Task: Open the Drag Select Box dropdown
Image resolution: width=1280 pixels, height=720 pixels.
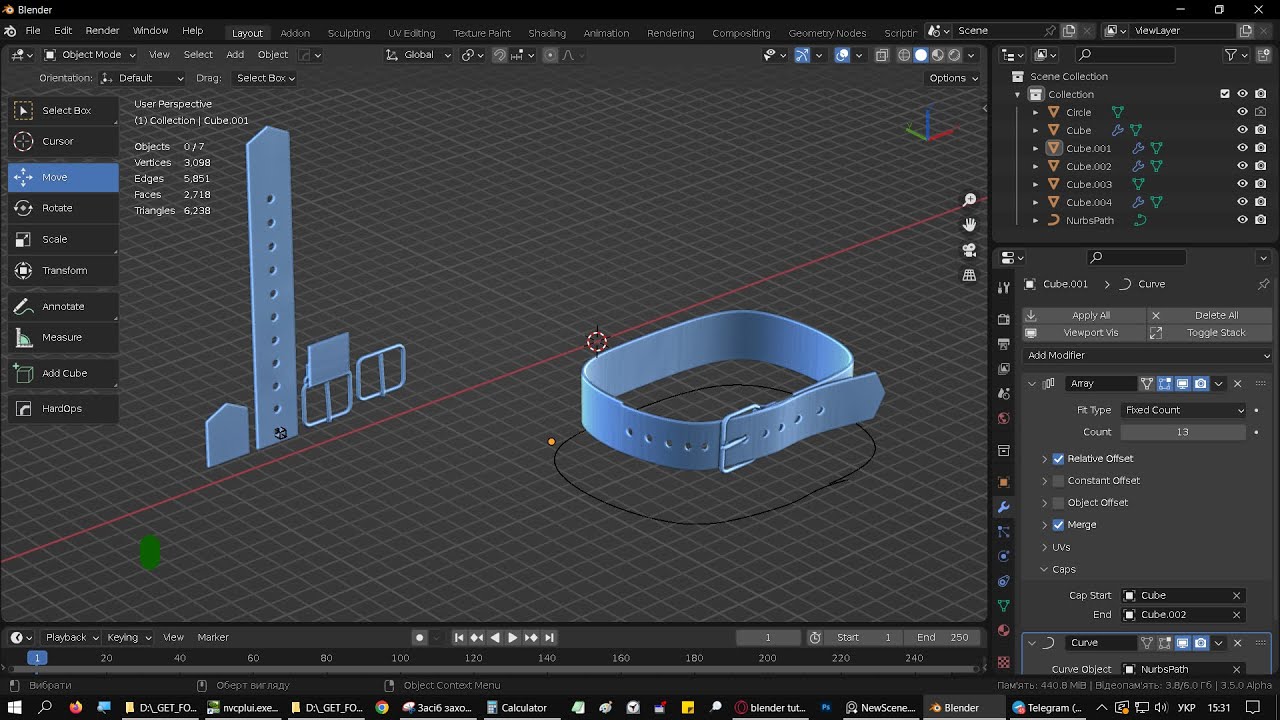Action: click(264, 78)
